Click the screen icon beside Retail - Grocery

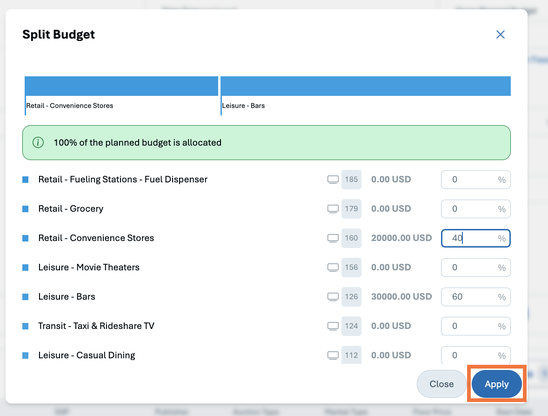tap(333, 209)
